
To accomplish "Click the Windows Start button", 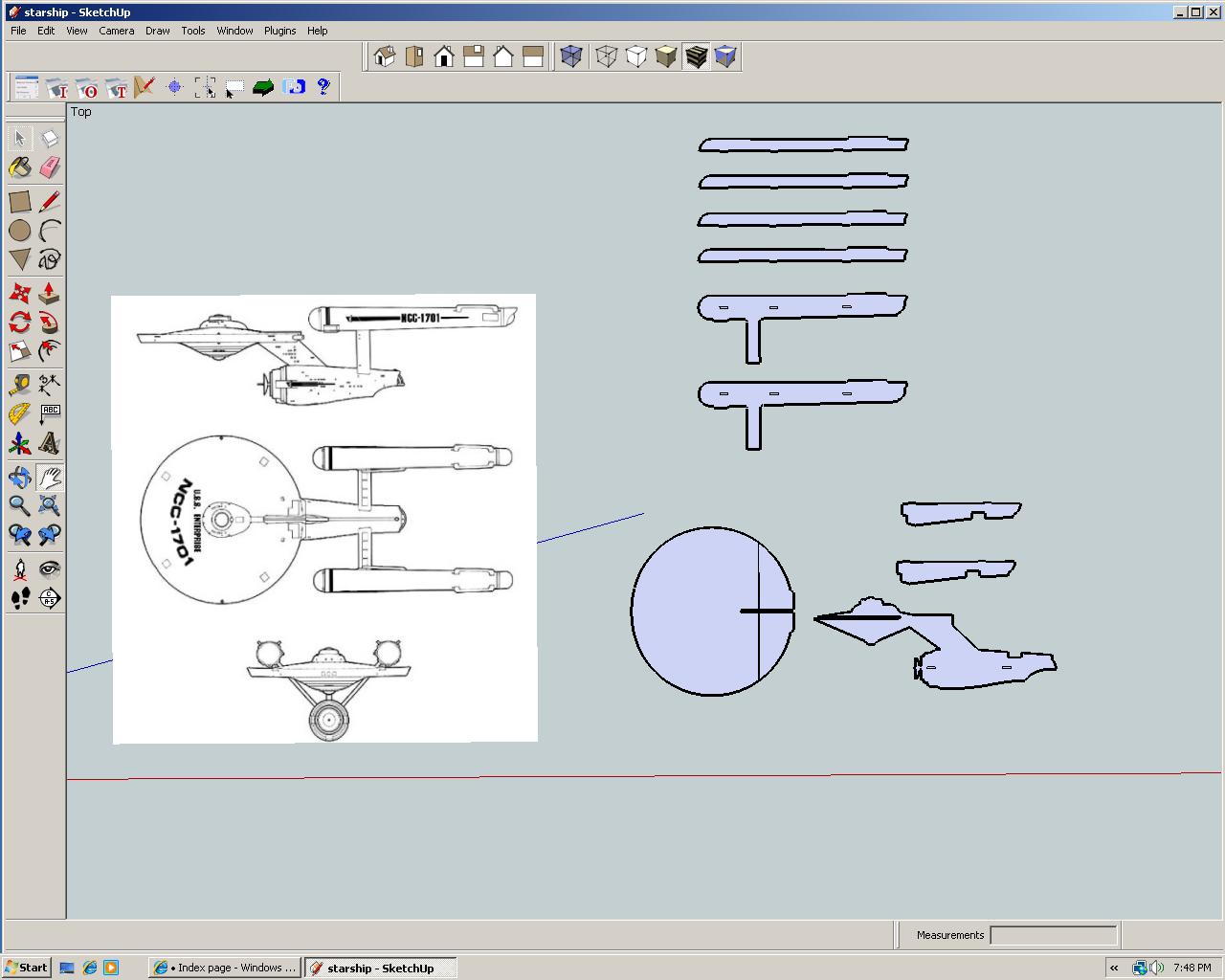I will click(26, 968).
